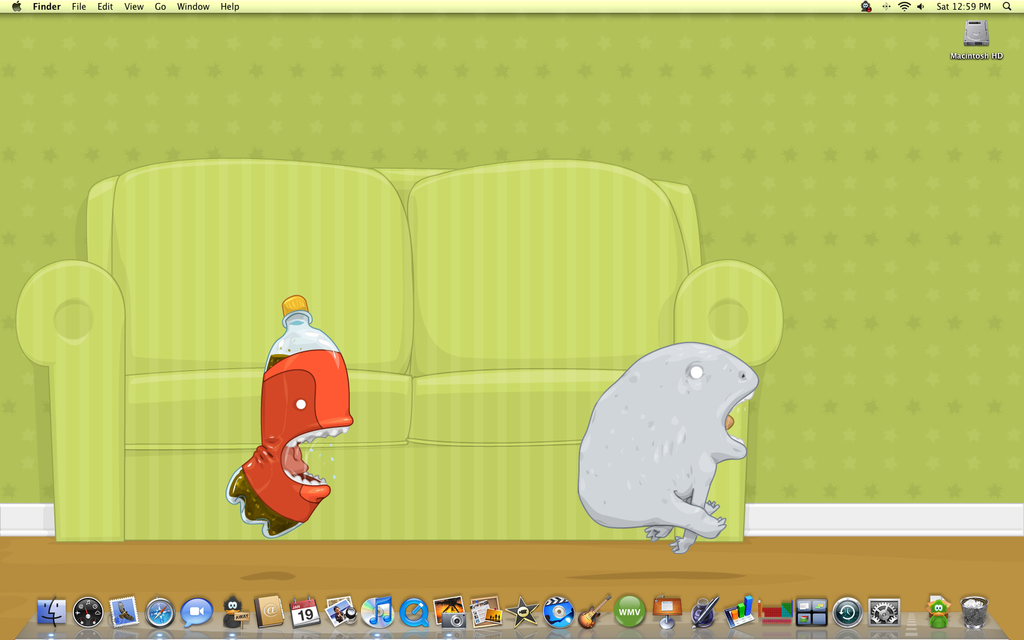Open the Window menu
This screenshot has width=1024, height=640.
[x=193, y=7]
